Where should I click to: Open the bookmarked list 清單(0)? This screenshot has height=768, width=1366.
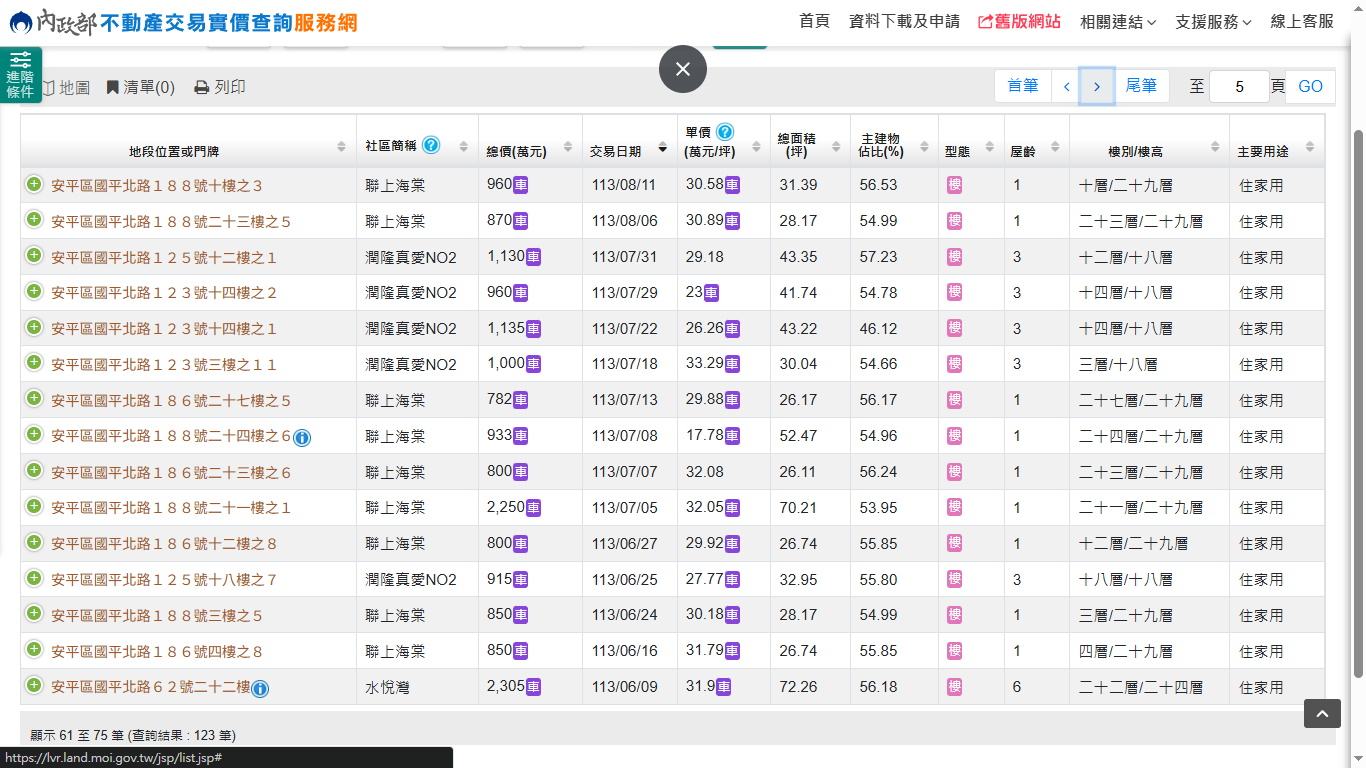pyautogui.click(x=141, y=88)
